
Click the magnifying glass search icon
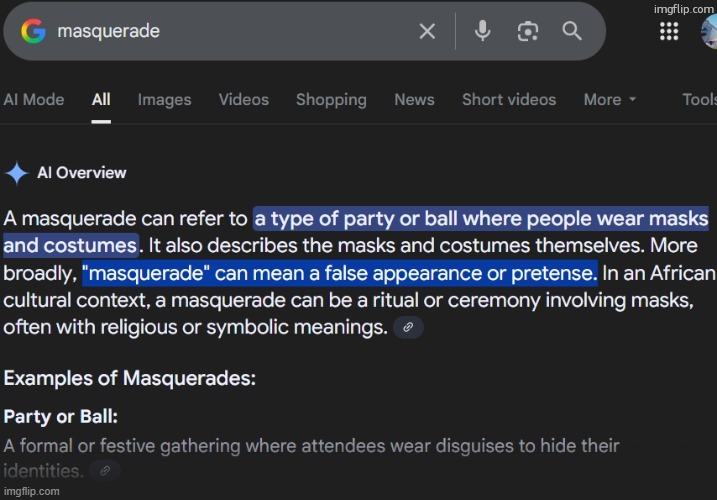tap(572, 31)
